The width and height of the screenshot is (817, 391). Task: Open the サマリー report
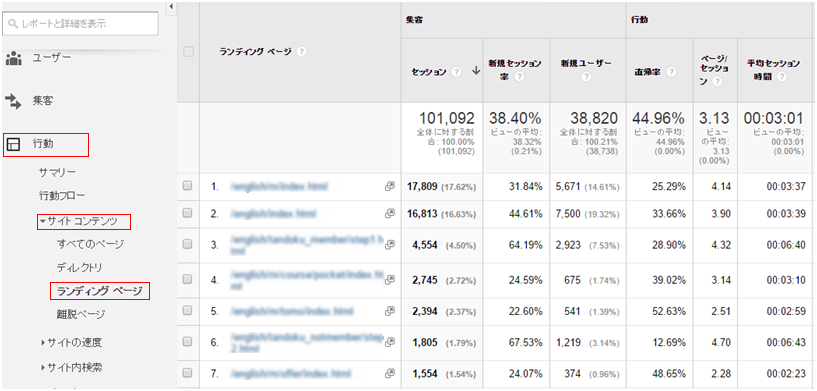(57, 172)
